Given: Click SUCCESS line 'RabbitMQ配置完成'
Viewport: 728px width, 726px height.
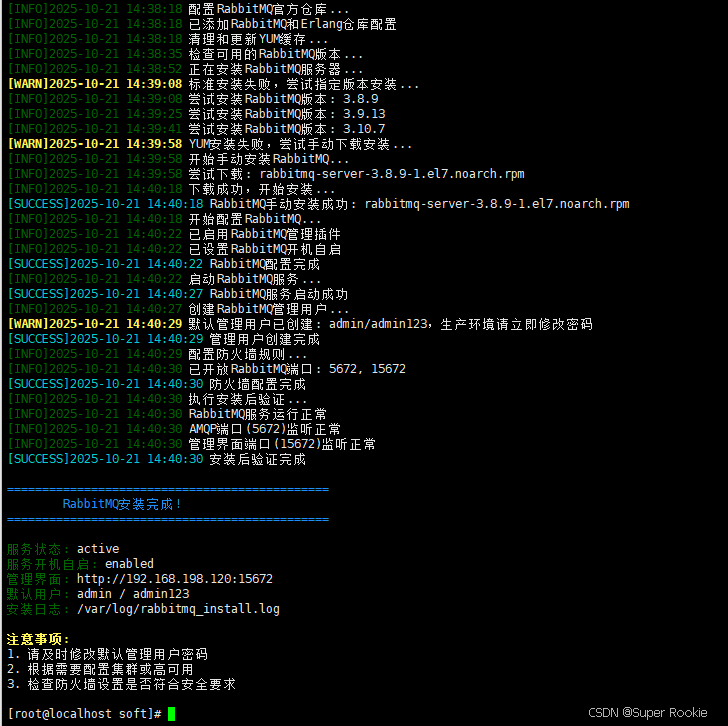Looking at the screenshot, I should [164, 264].
